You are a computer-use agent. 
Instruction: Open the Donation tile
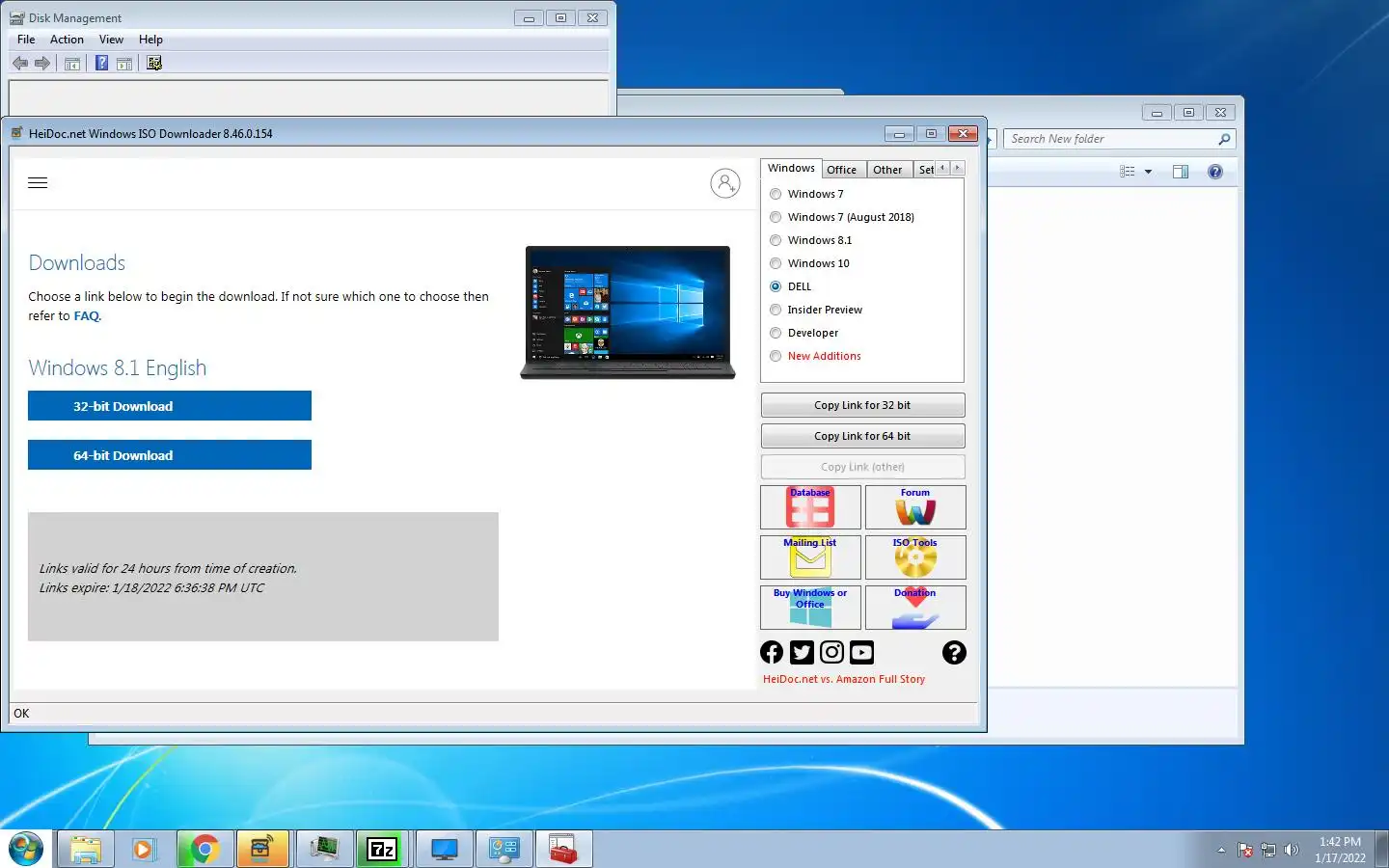[x=915, y=608]
